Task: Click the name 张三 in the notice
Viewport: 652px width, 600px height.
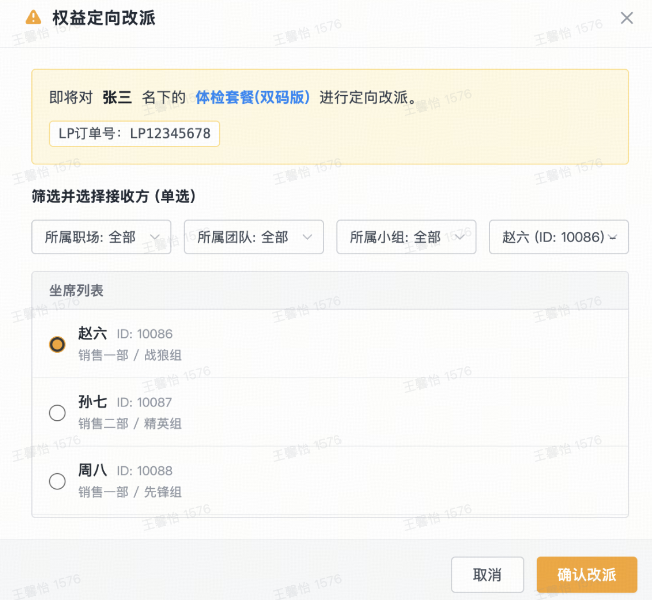Action: coord(117,98)
